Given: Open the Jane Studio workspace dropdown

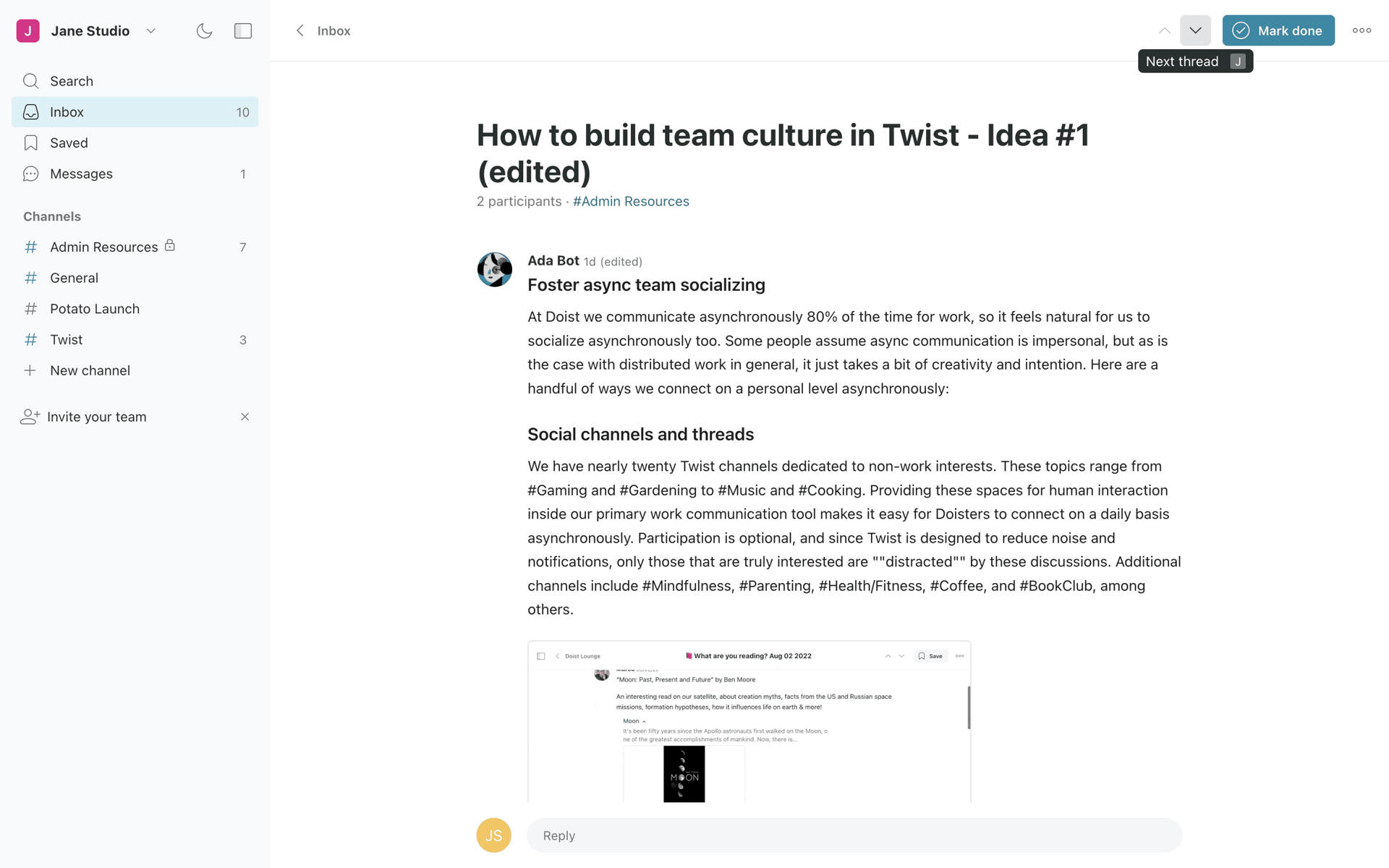Looking at the screenshot, I should (x=150, y=30).
